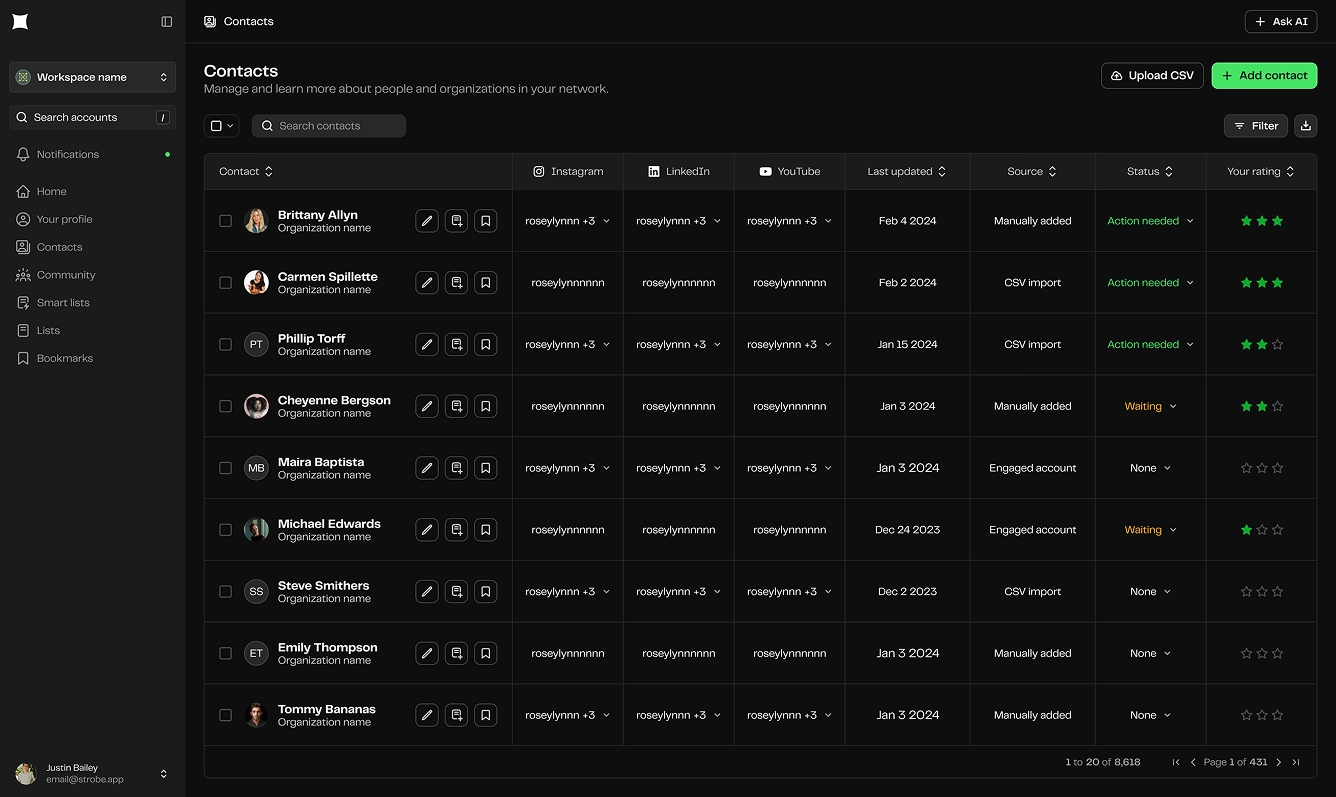Click the edit pencil icon for Brittany Allyn
This screenshot has width=1336, height=797.
point(427,221)
